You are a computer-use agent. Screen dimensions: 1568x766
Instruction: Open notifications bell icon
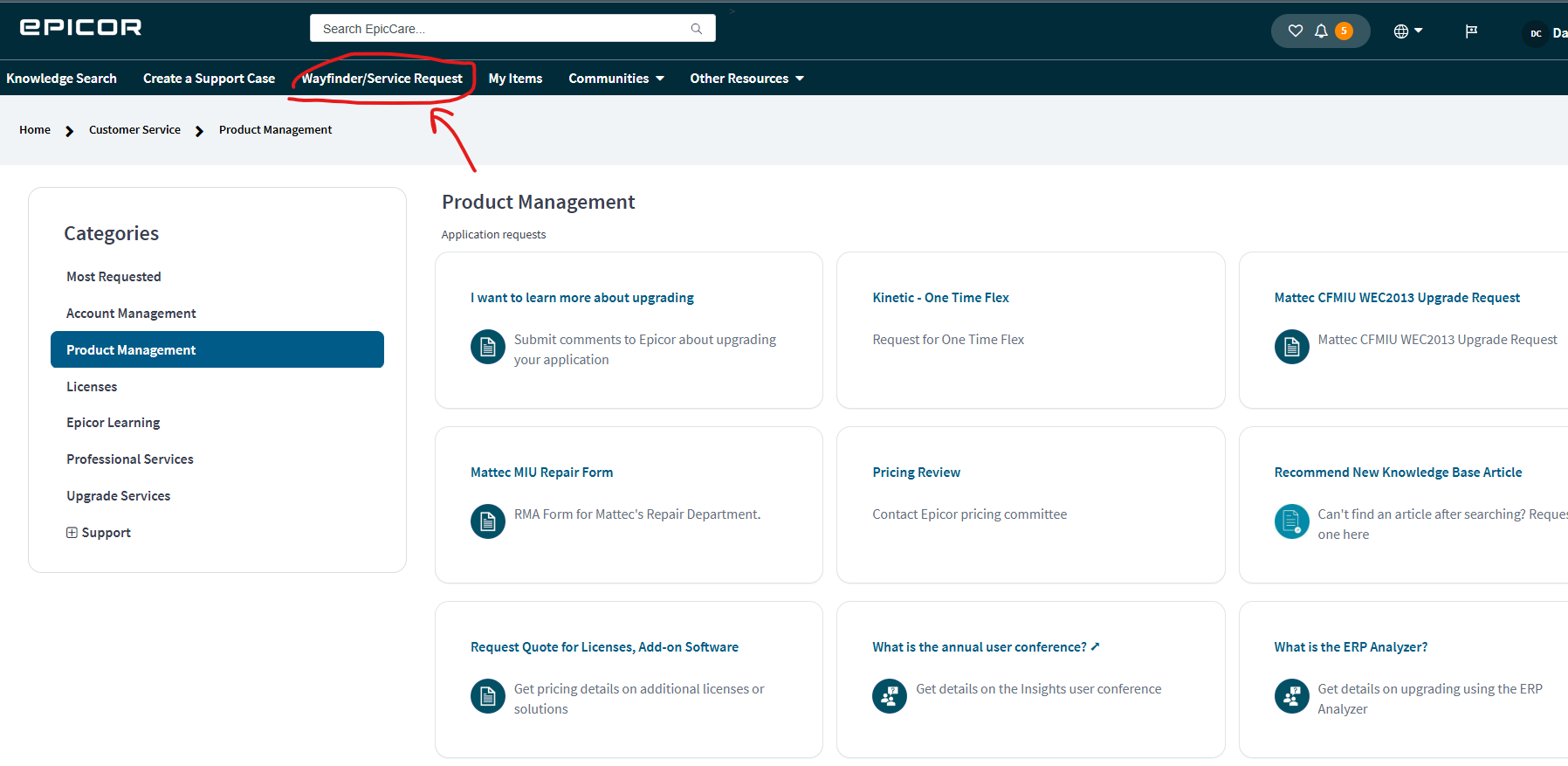[1321, 31]
